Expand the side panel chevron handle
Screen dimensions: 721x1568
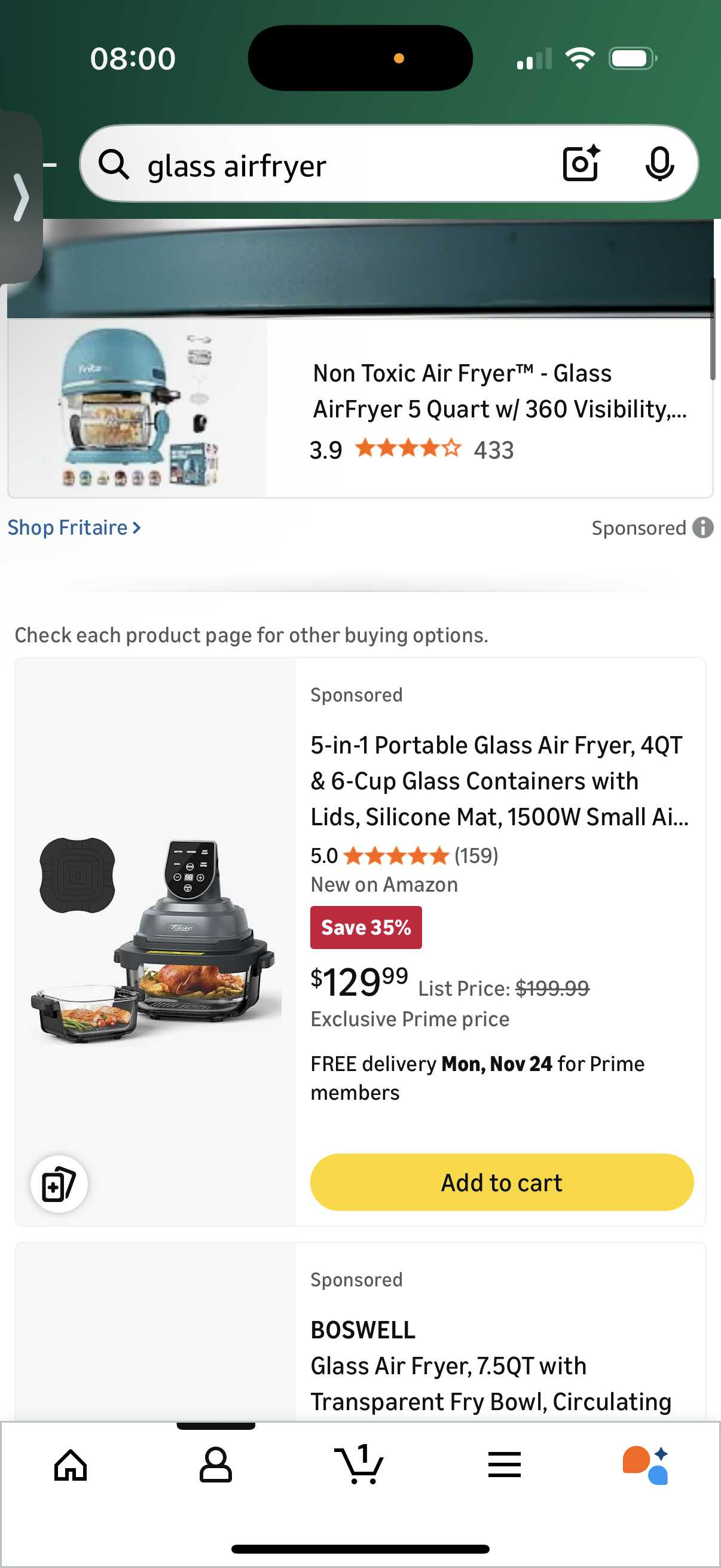click(22, 197)
